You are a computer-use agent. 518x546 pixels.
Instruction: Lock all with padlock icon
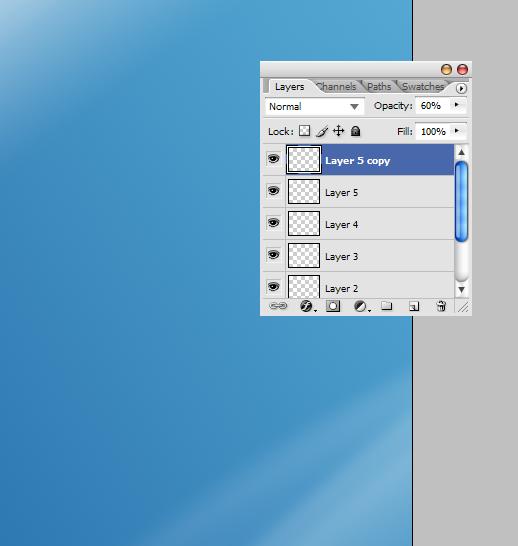355,131
